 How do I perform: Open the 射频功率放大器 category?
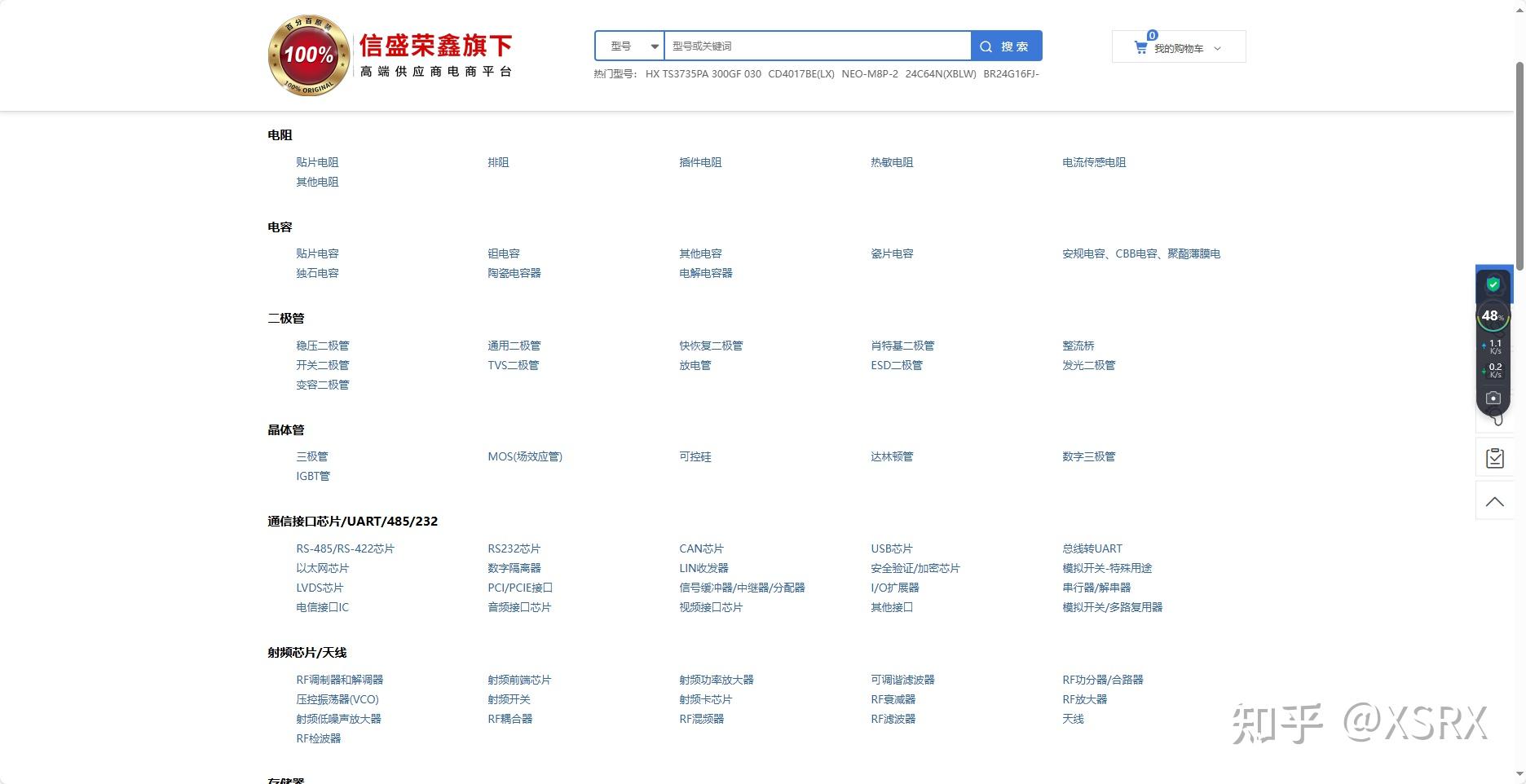[717, 680]
